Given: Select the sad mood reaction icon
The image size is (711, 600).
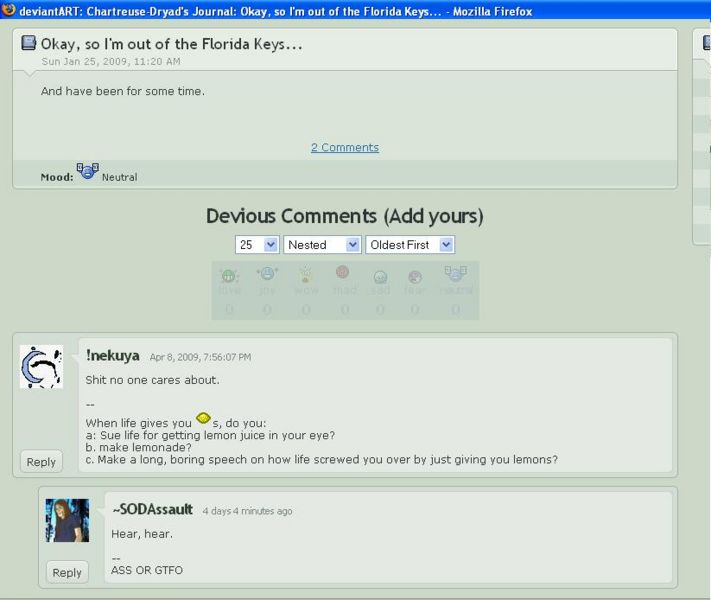Looking at the screenshot, I should click(380, 277).
